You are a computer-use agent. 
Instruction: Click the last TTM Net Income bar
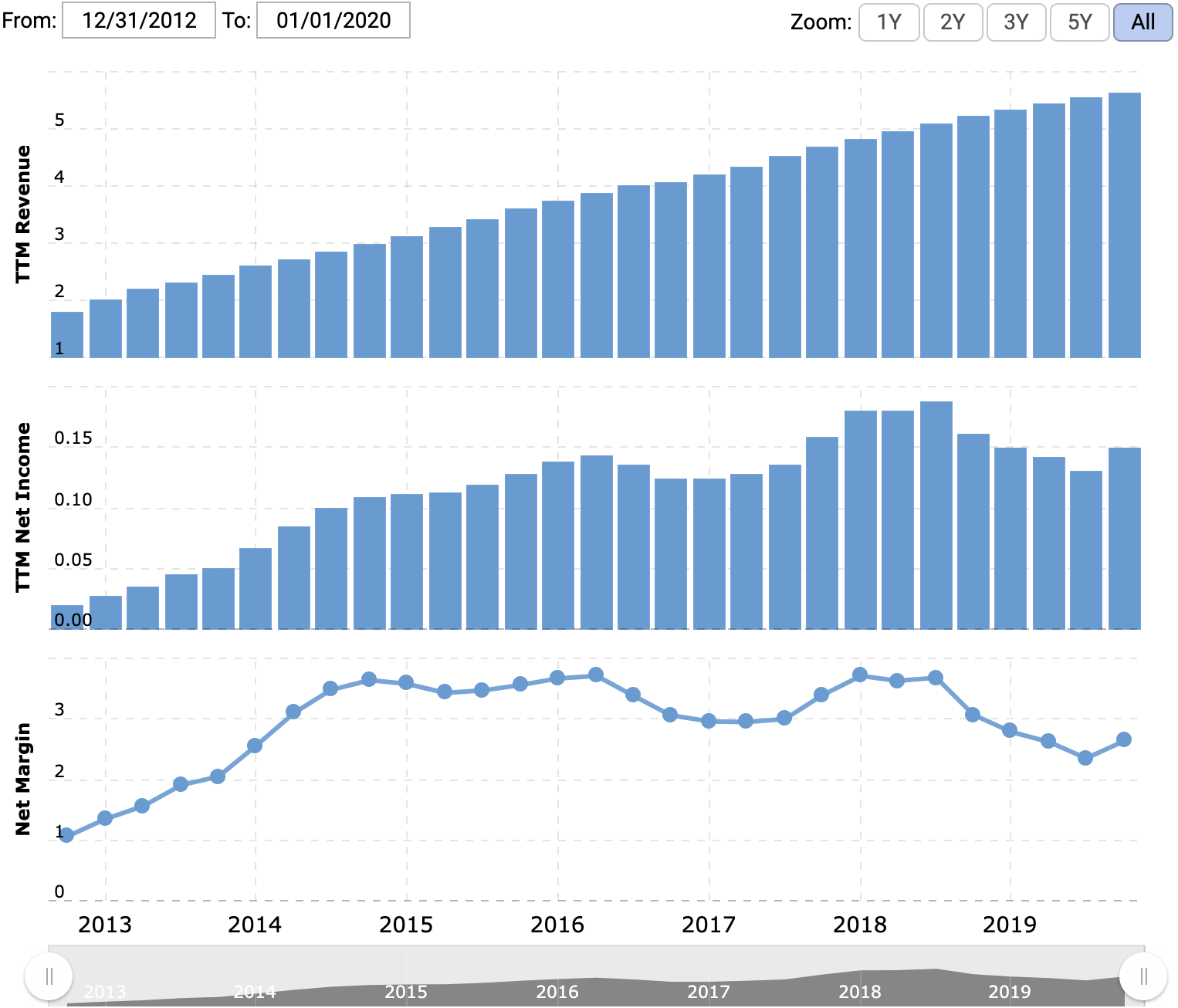click(1124, 539)
